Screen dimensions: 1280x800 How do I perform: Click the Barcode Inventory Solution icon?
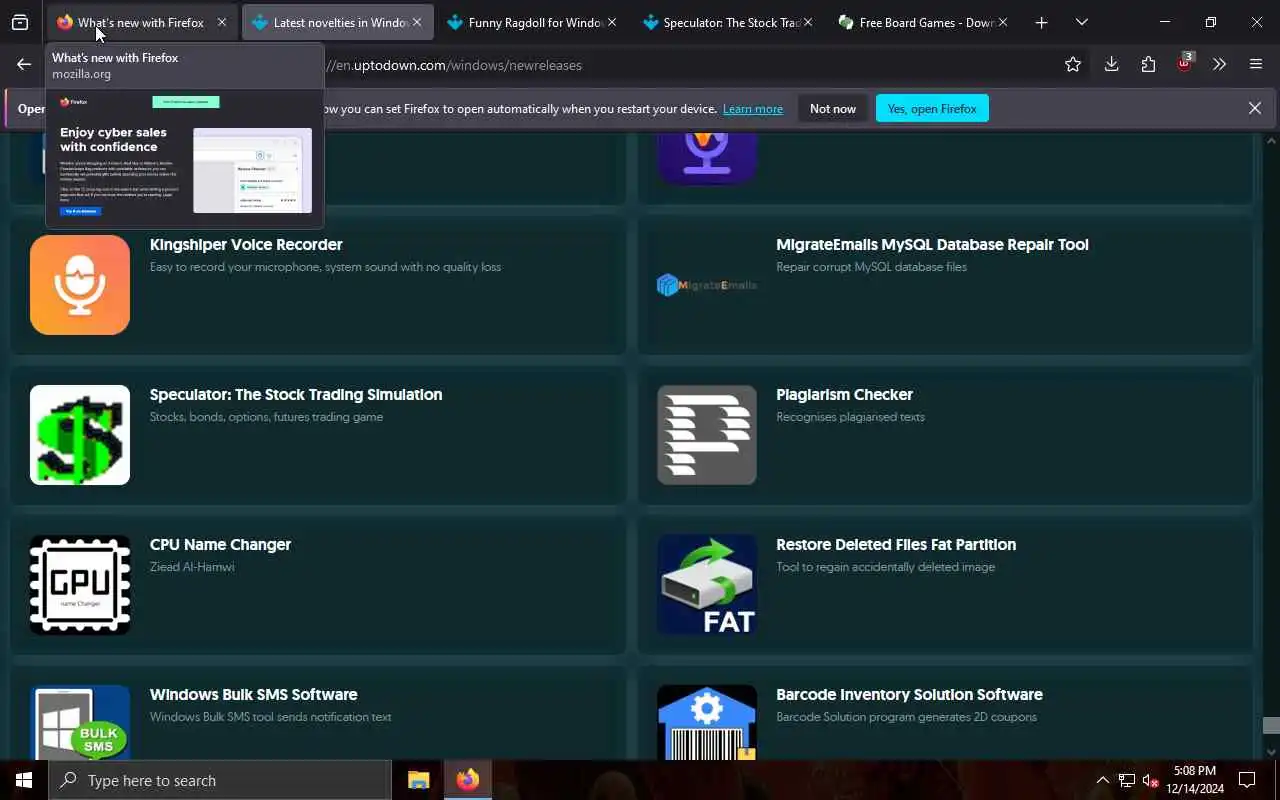click(707, 722)
